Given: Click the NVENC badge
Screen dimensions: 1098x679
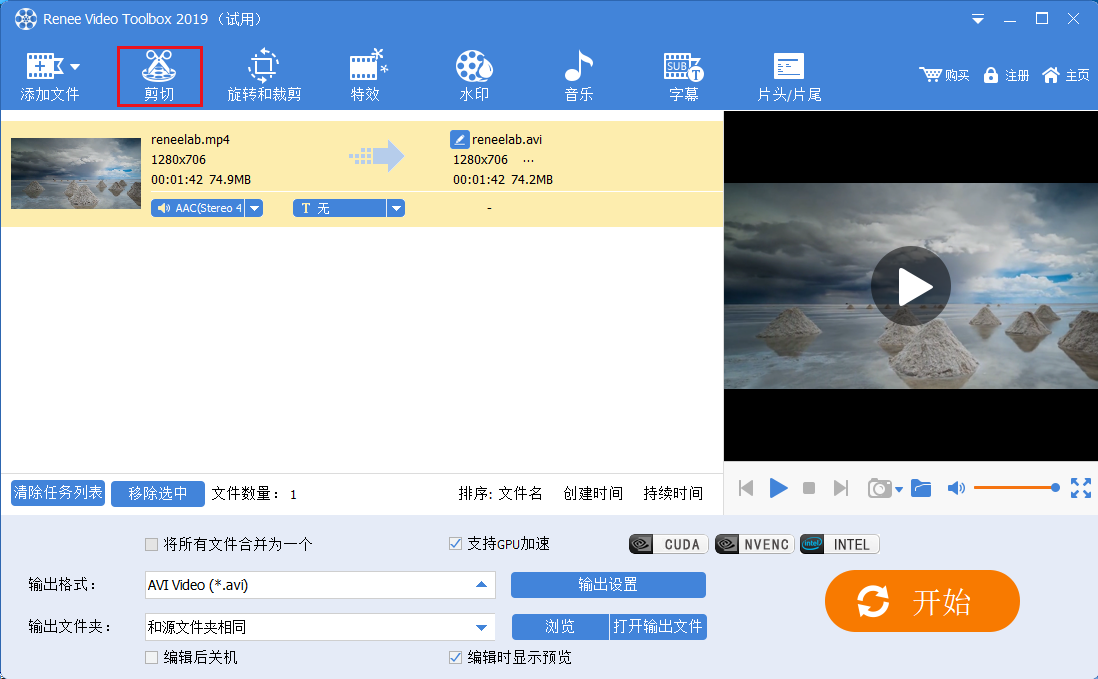Looking at the screenshot, I should tap(754, 544).
